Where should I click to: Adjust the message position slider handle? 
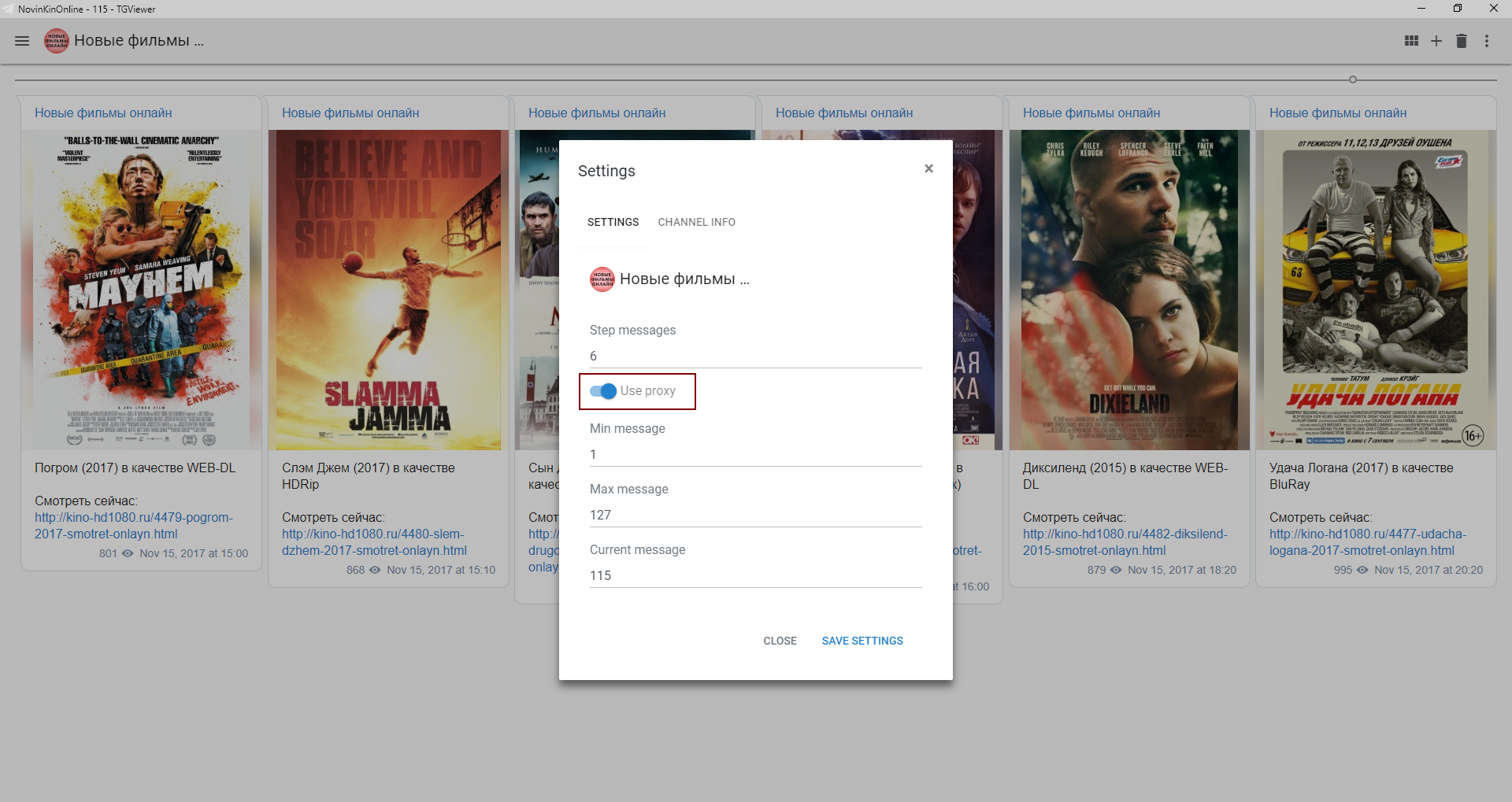tap(1353, 79)
